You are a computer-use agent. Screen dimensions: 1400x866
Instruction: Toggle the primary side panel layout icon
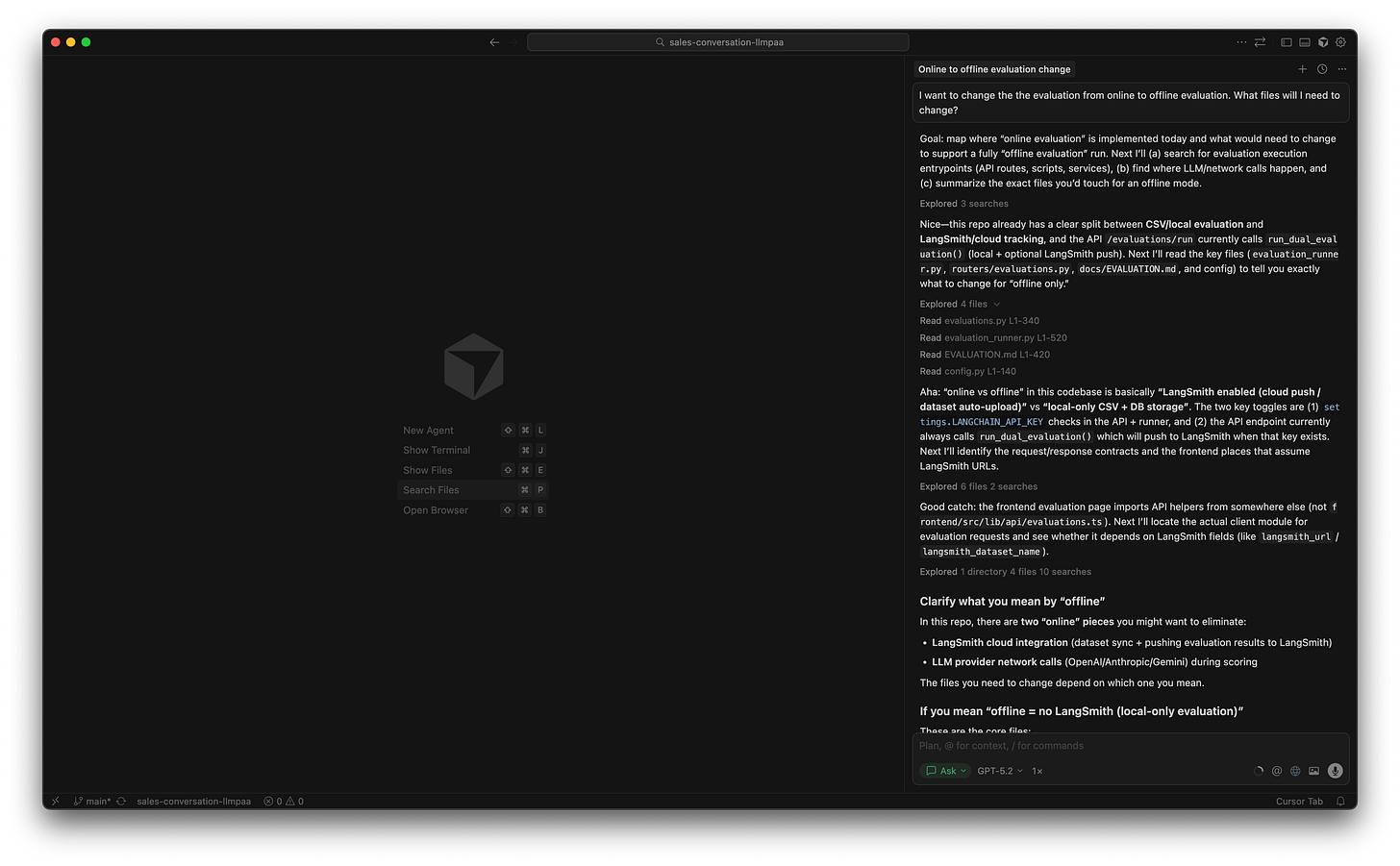click(1286, 42)
